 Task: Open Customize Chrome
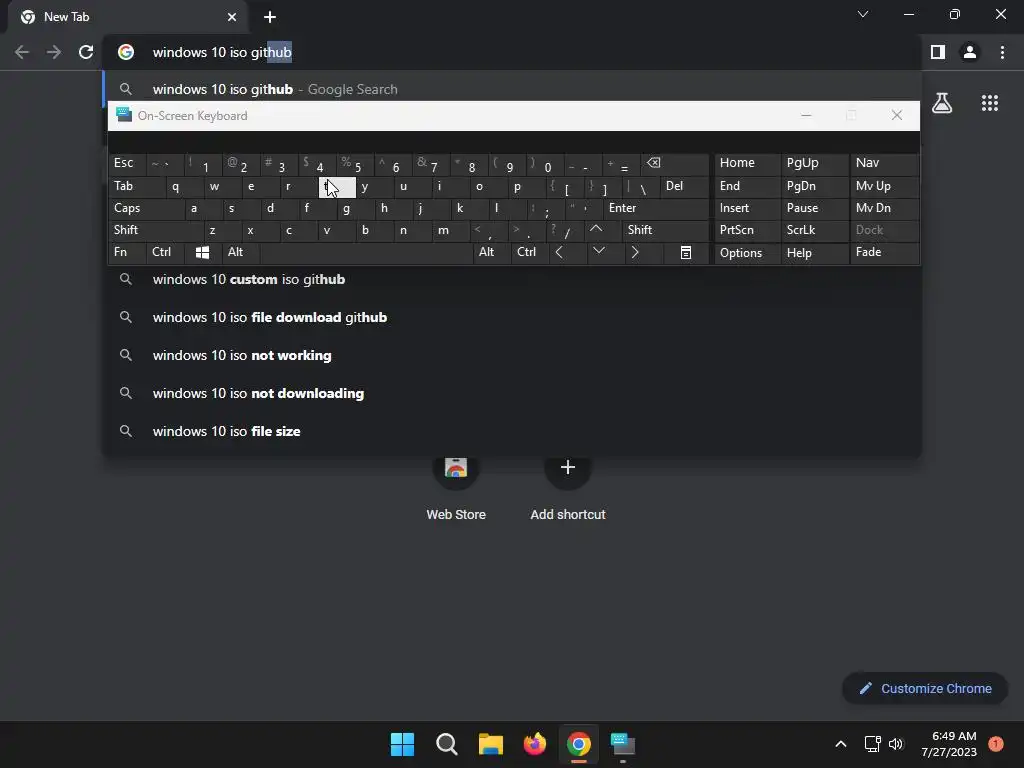click(925, 688)
